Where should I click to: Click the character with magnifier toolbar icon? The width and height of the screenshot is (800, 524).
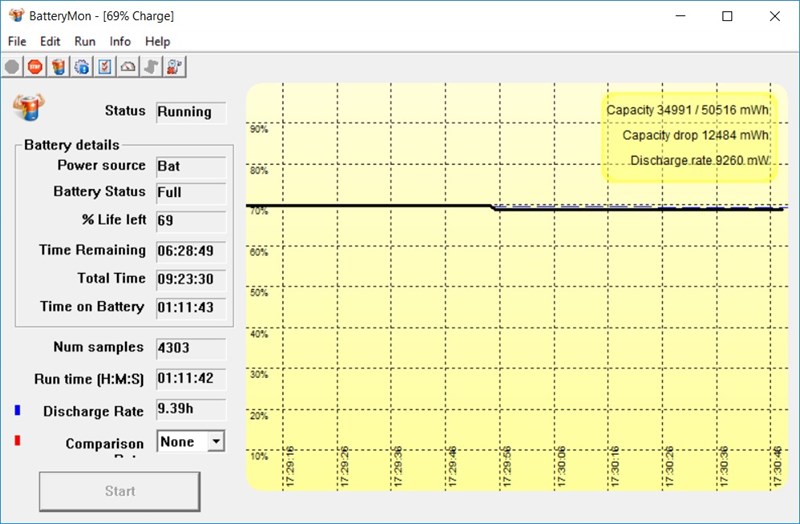point(174,67)
